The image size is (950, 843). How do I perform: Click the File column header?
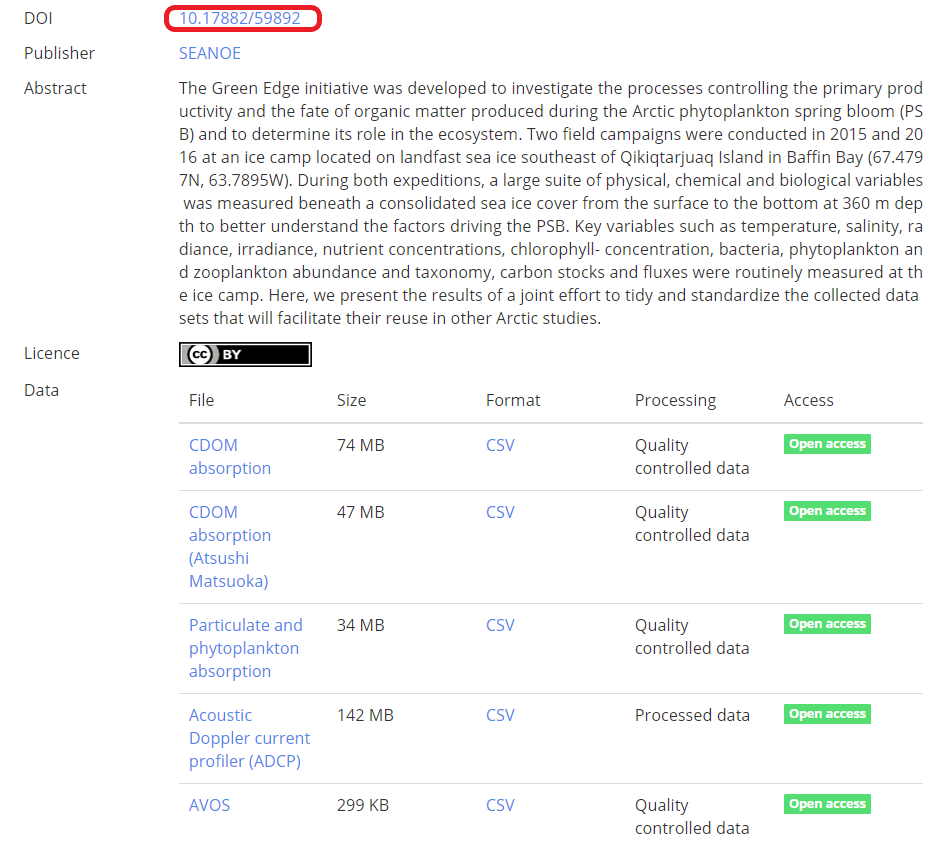201,400
